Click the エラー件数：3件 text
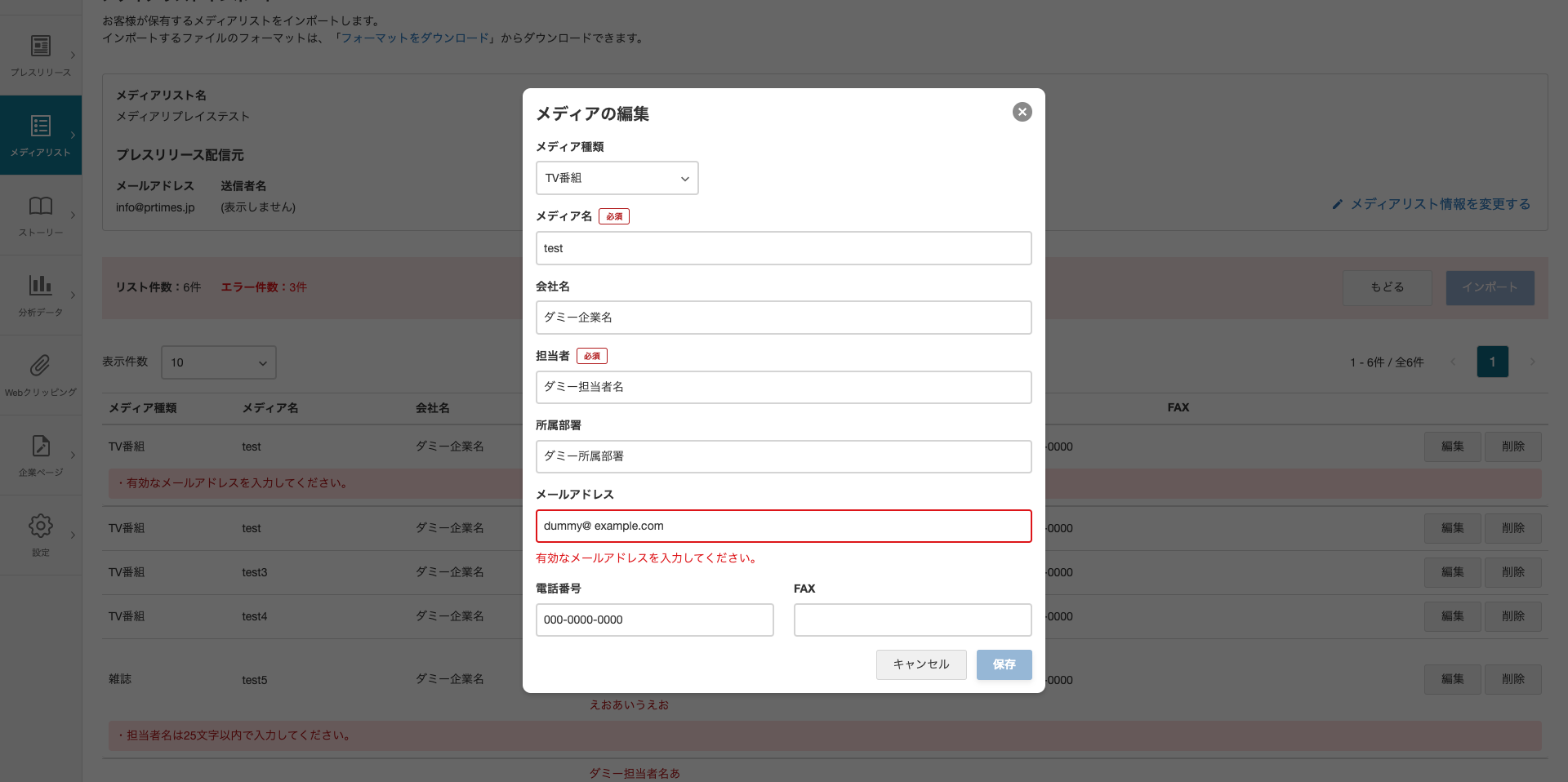Screen dimensions: 1568x782 264,287
